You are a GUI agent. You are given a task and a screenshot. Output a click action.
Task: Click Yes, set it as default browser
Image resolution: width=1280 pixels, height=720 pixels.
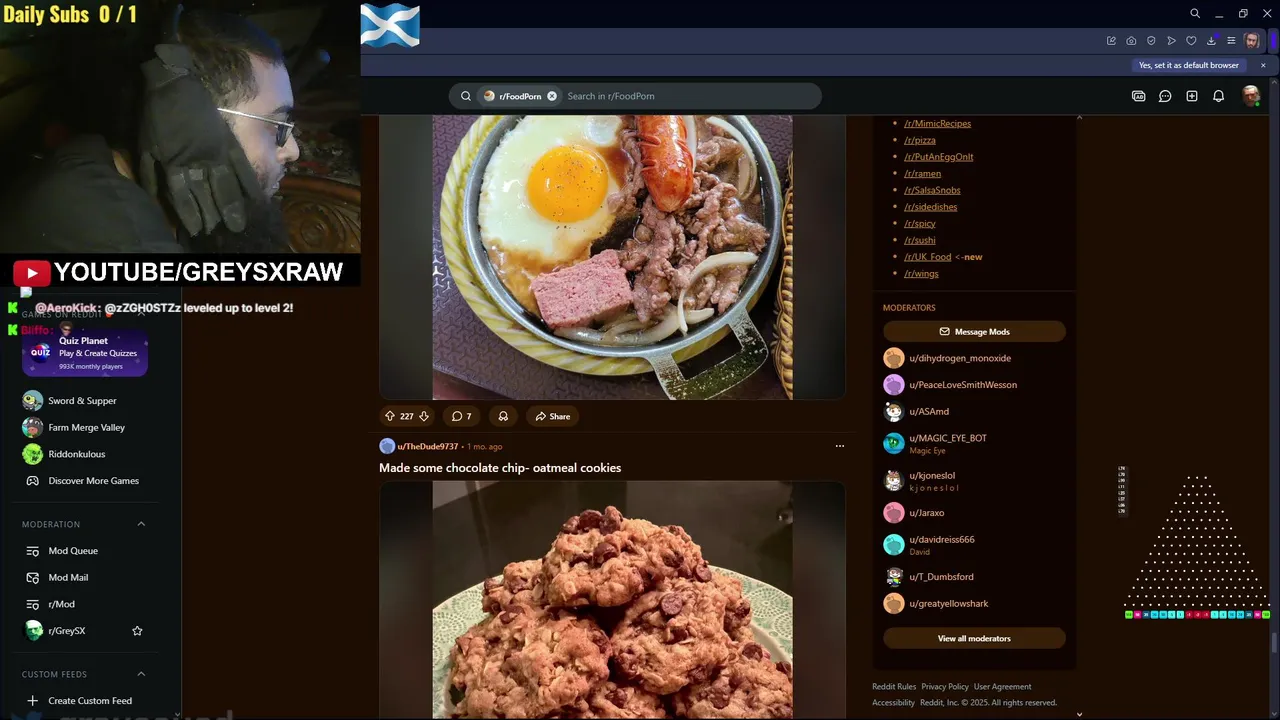1189,65
